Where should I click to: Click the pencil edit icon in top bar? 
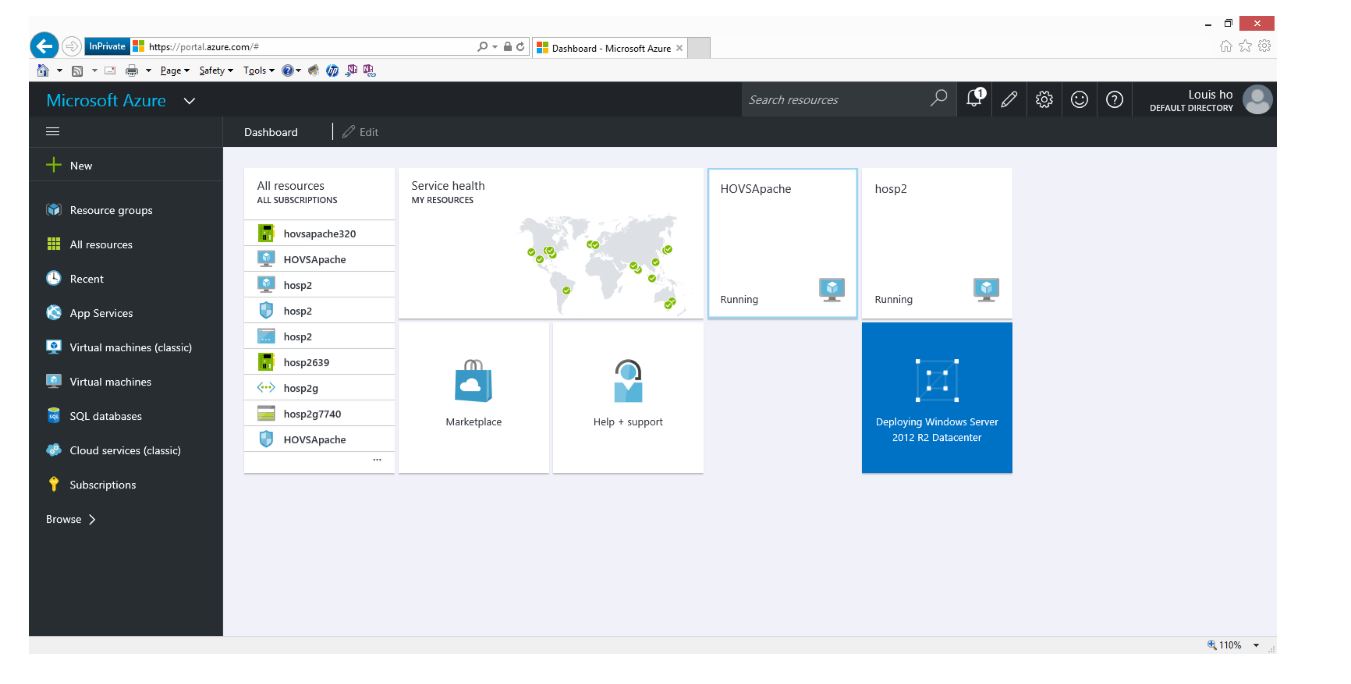1009,99
